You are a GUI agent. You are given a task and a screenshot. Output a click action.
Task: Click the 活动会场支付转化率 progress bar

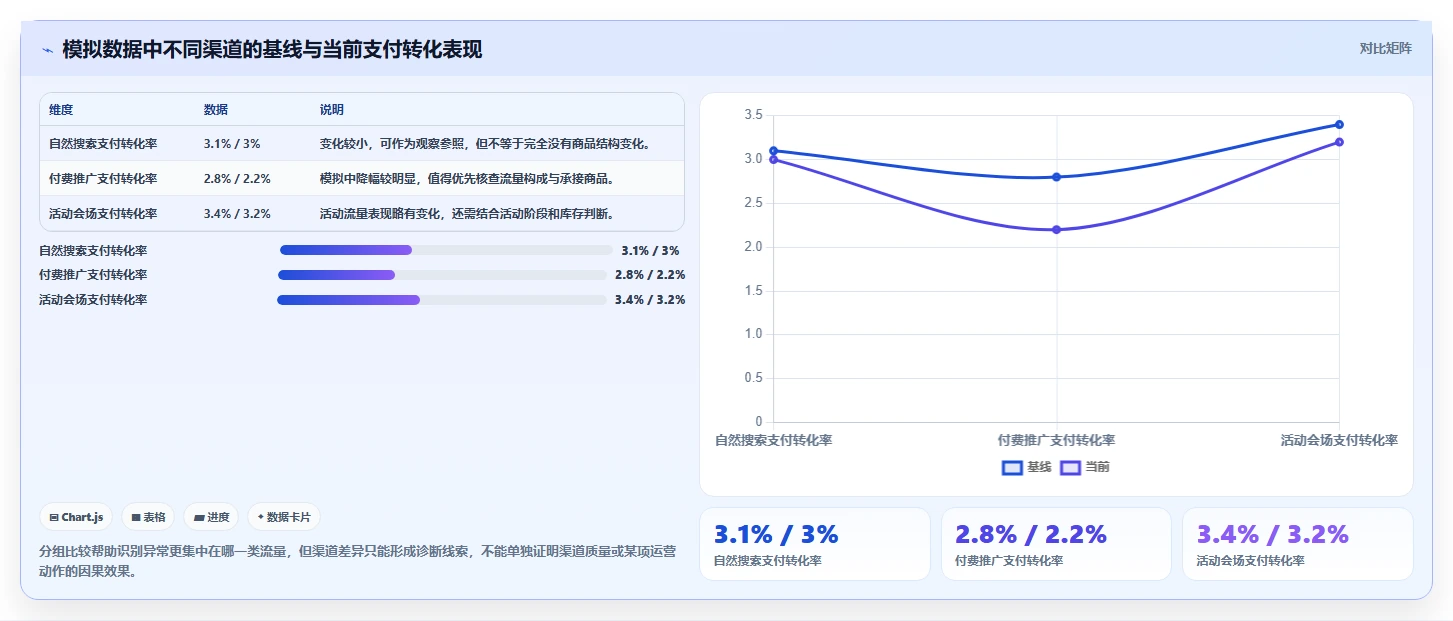pyautogui.click(x=442, y=300)
